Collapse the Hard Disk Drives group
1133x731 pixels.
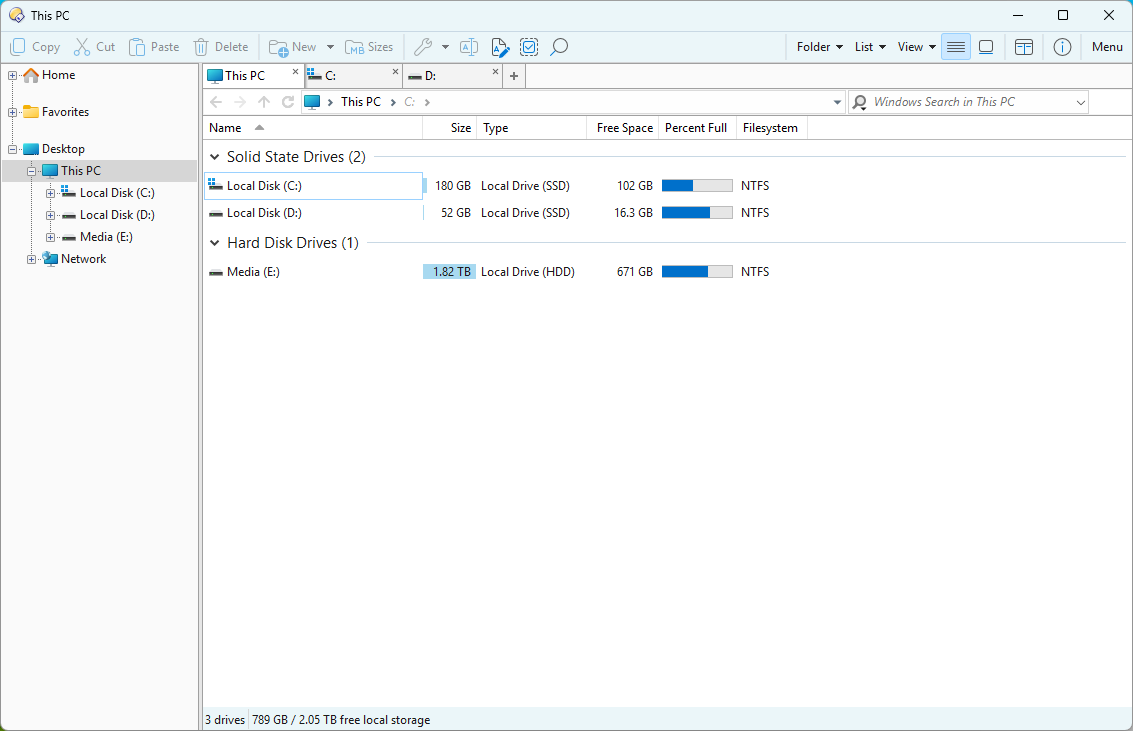(215, 243)
